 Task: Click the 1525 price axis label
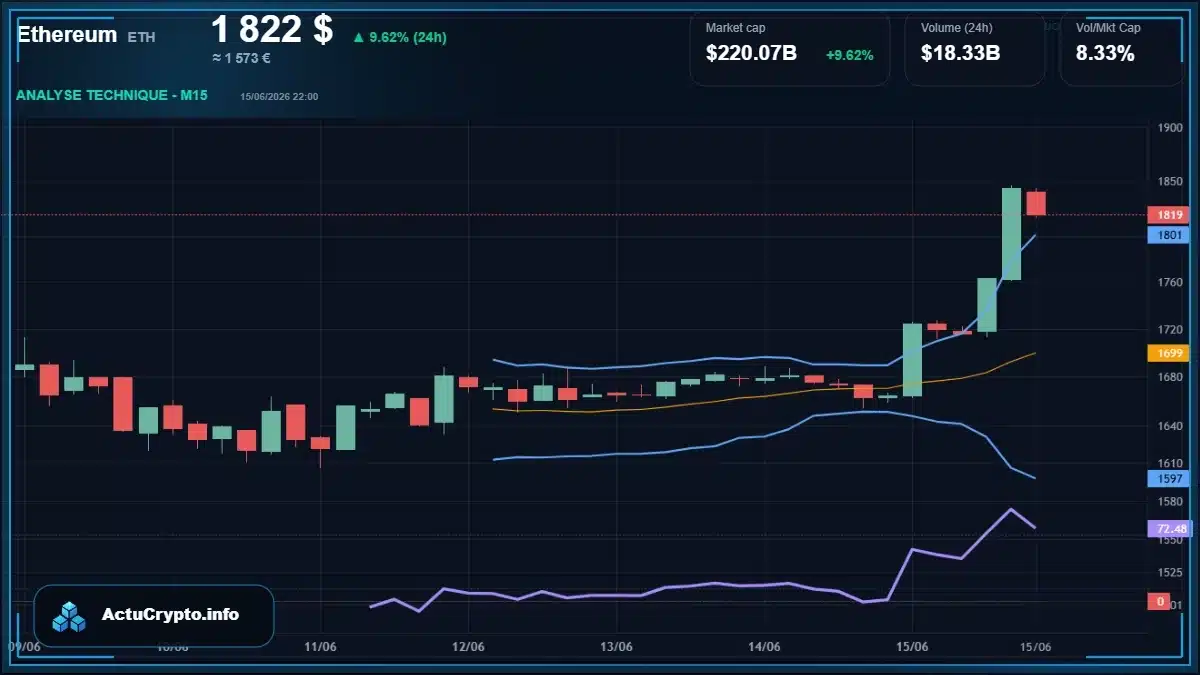click(1169, 573)
